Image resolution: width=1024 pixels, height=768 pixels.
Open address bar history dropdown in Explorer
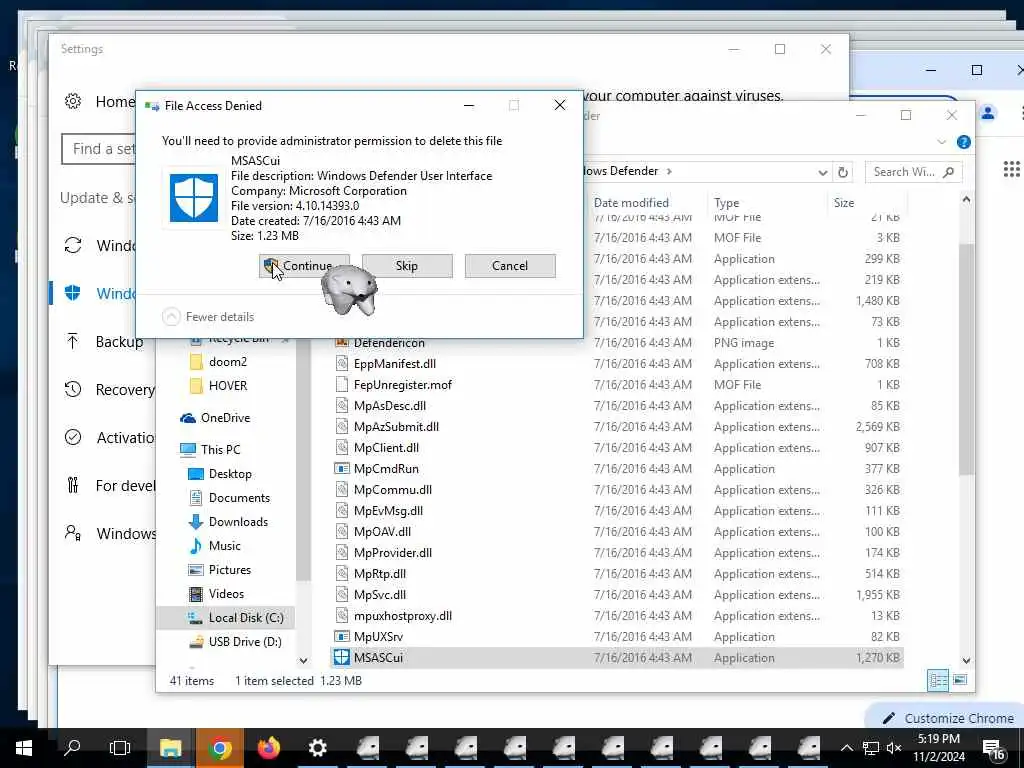(822, 172)
